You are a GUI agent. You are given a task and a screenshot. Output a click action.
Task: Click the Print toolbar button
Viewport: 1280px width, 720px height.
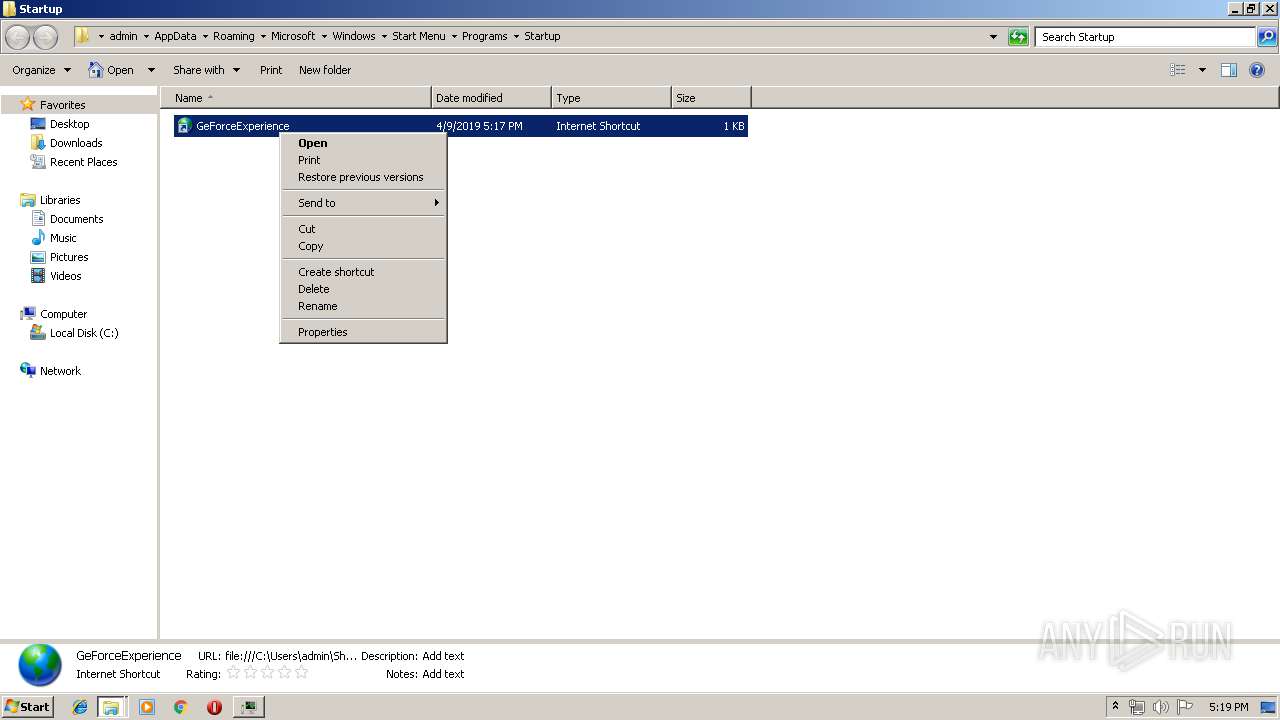(271, 70)
